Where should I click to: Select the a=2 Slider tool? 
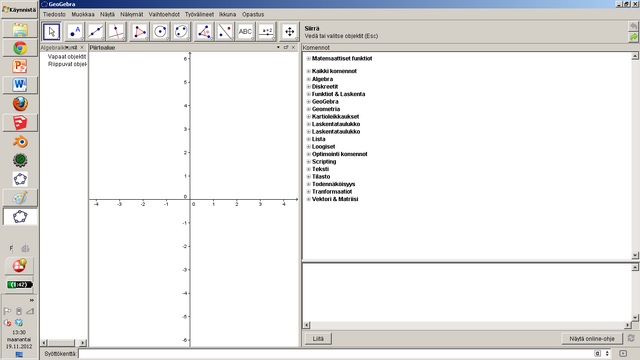coord(266,32)
